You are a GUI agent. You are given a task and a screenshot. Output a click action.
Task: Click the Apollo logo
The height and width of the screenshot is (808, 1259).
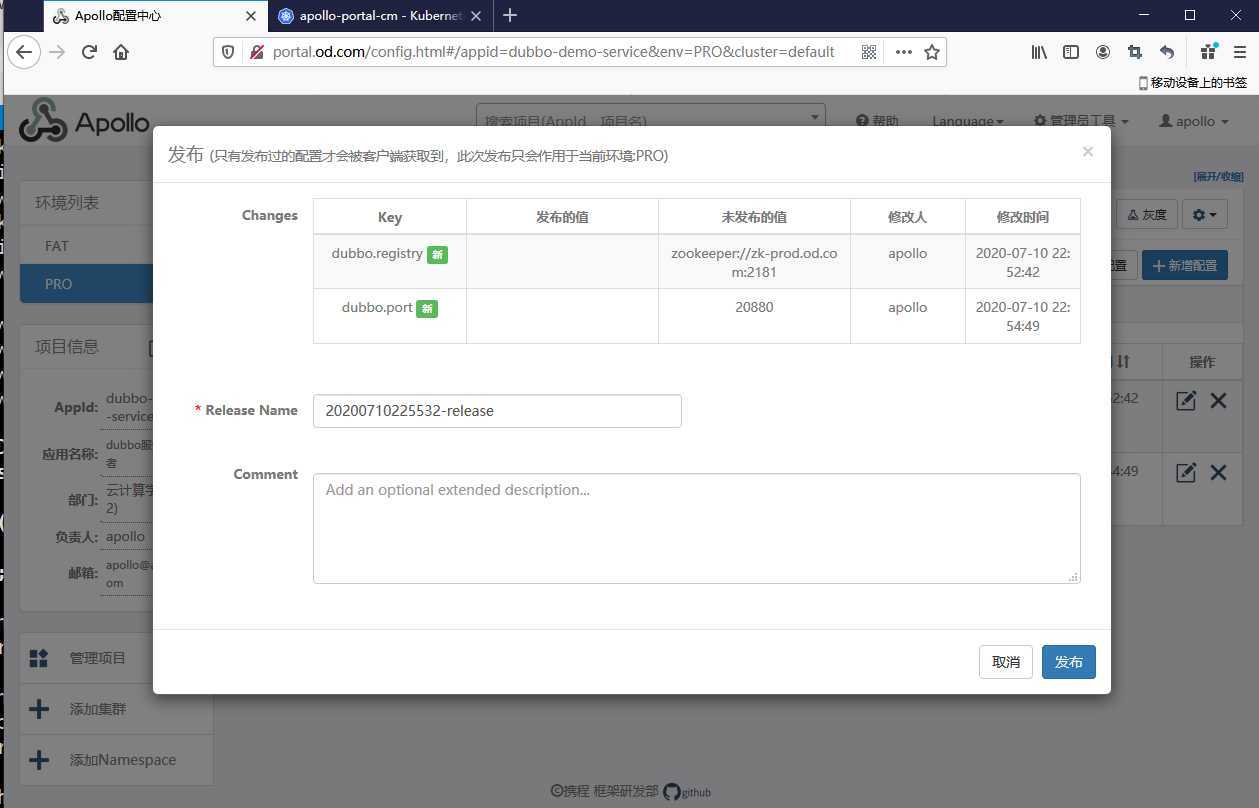[x=84, y=122]
